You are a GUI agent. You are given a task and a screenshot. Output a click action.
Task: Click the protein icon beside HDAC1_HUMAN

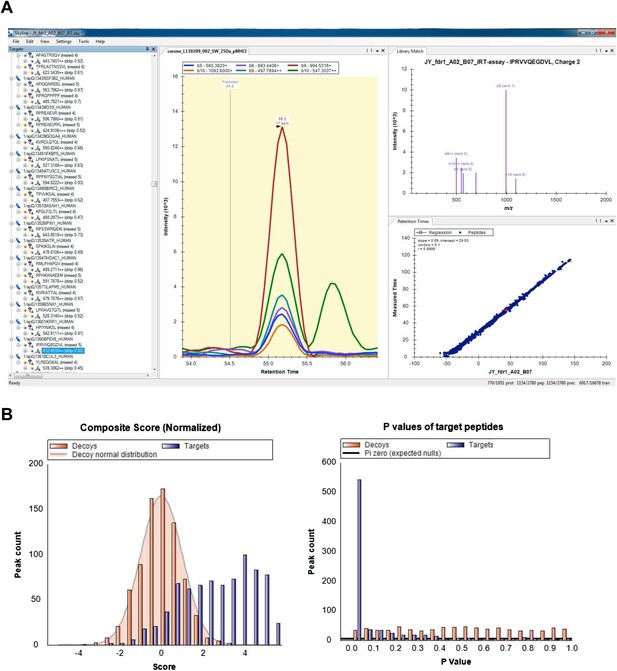(18, 258)
